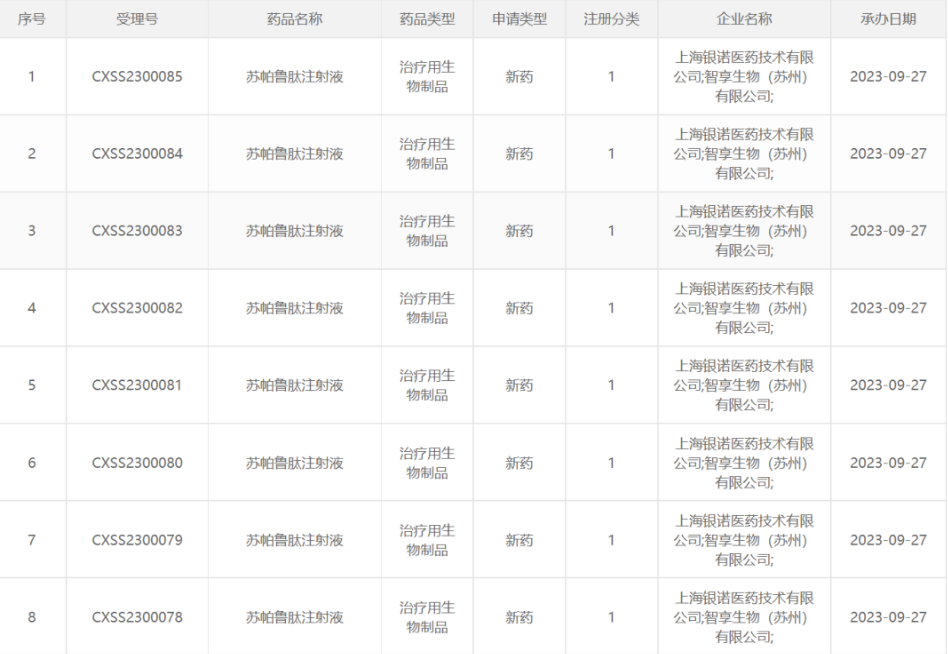Click 治疗用生物制品 in row CXSS2300083
948x654 pixels.
427,231
